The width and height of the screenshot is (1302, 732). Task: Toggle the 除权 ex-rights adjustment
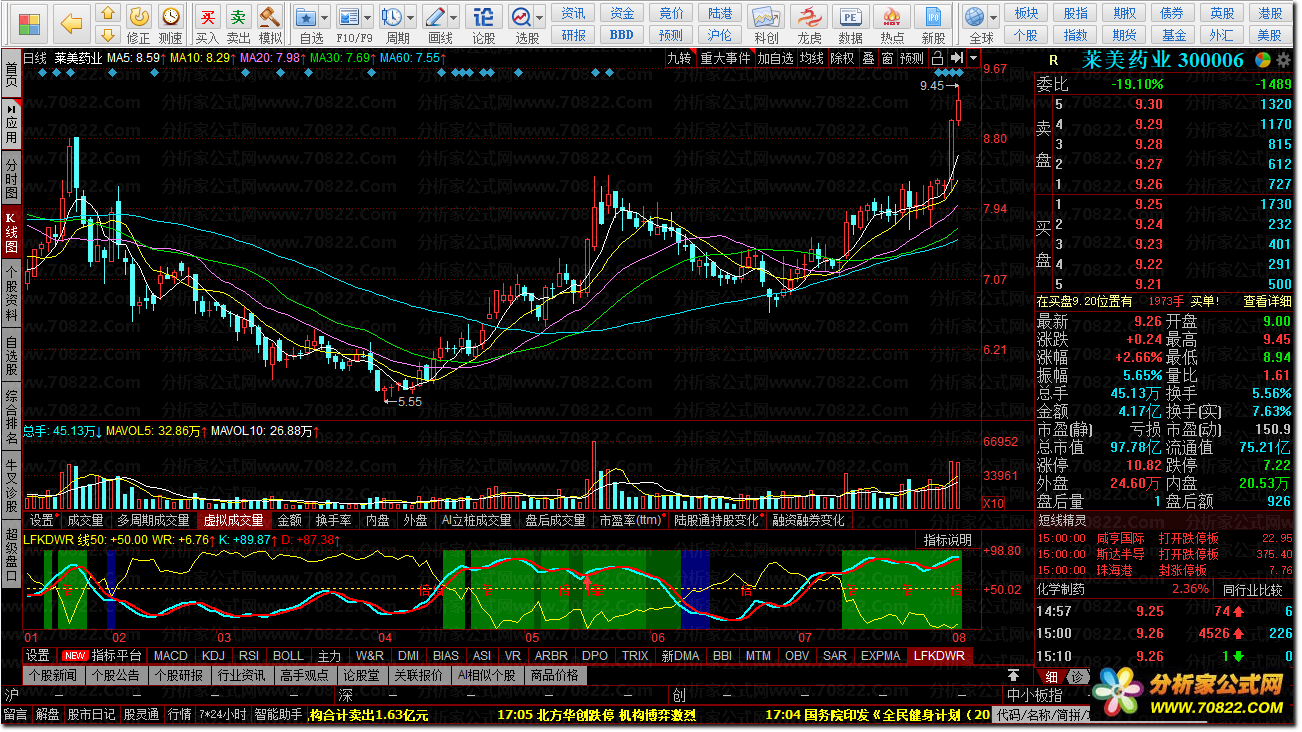[x=842, y=58]
